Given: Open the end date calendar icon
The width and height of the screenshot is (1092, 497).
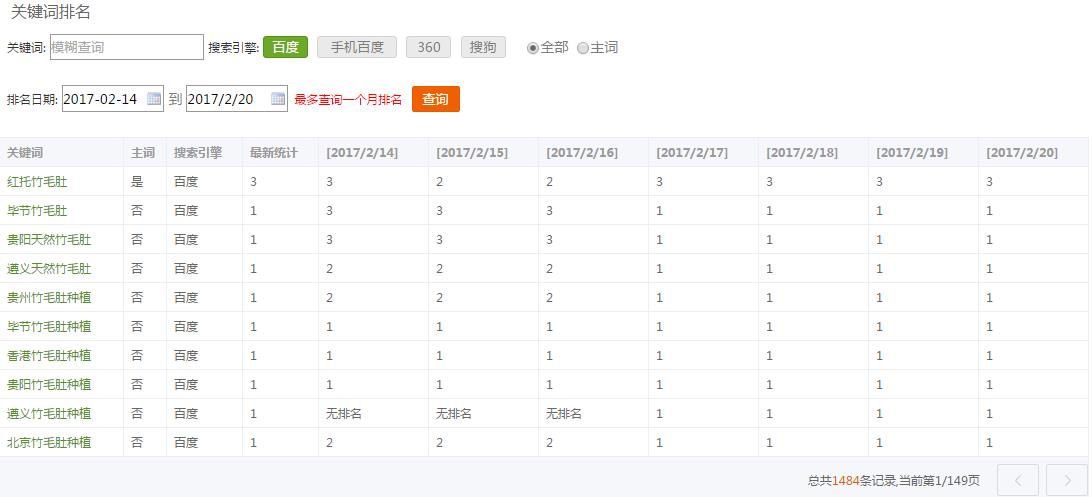Looking at the screenshot, I should [278, 99].
